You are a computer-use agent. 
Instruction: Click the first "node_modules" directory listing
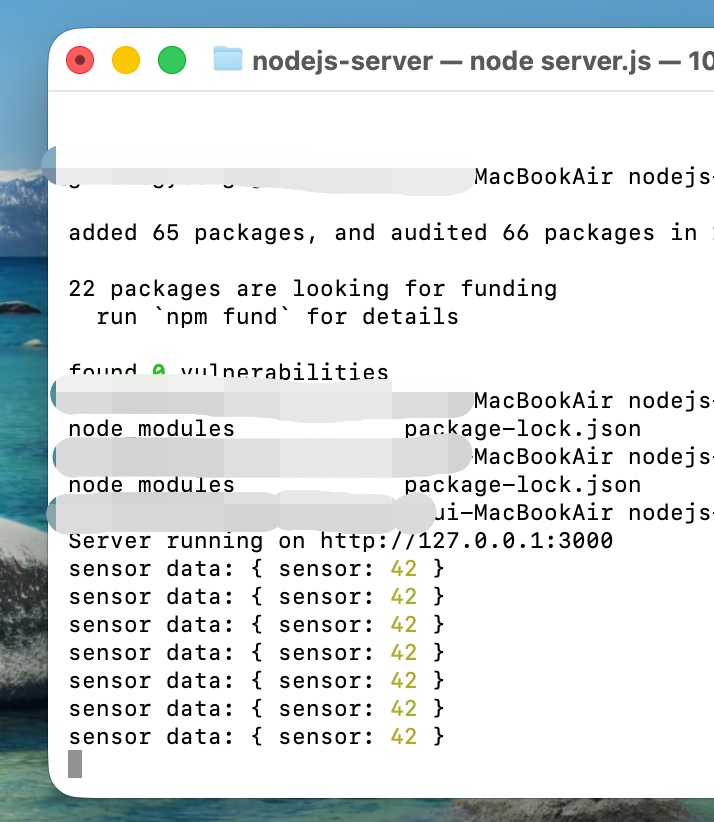click(151, 429)
